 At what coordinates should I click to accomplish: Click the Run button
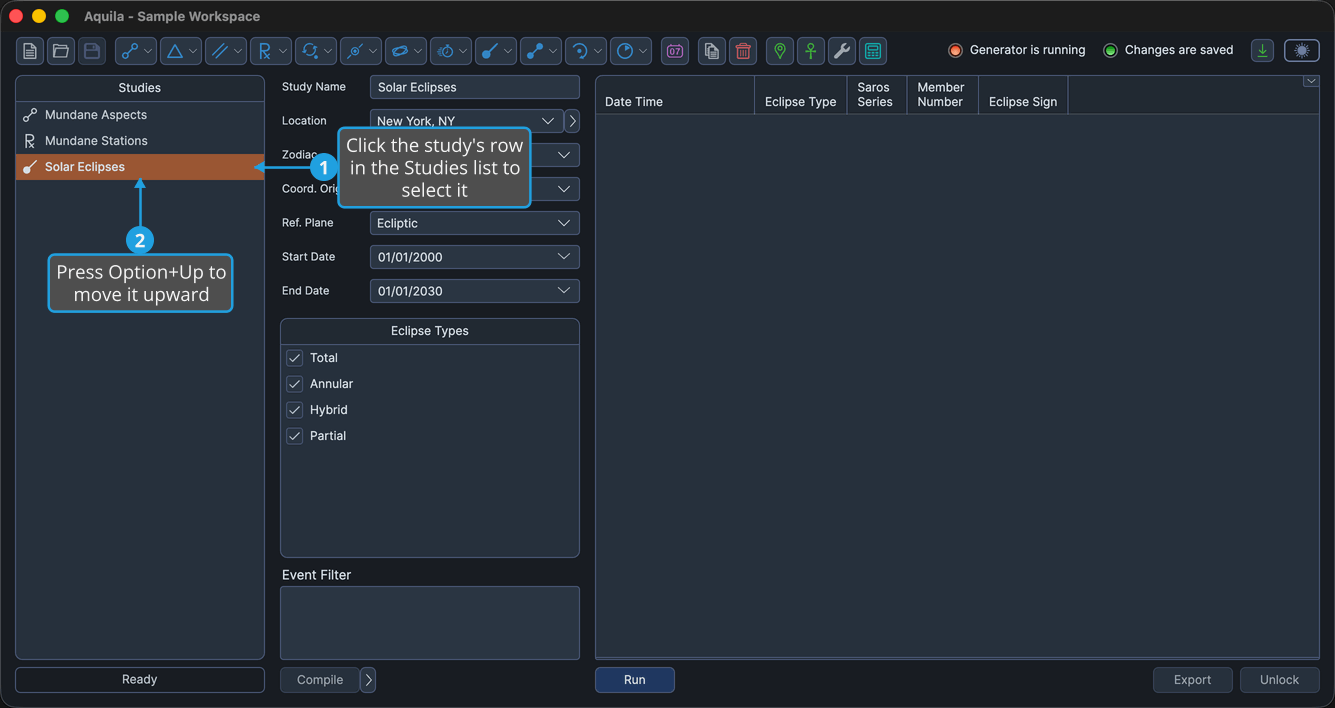coord(635,680)
